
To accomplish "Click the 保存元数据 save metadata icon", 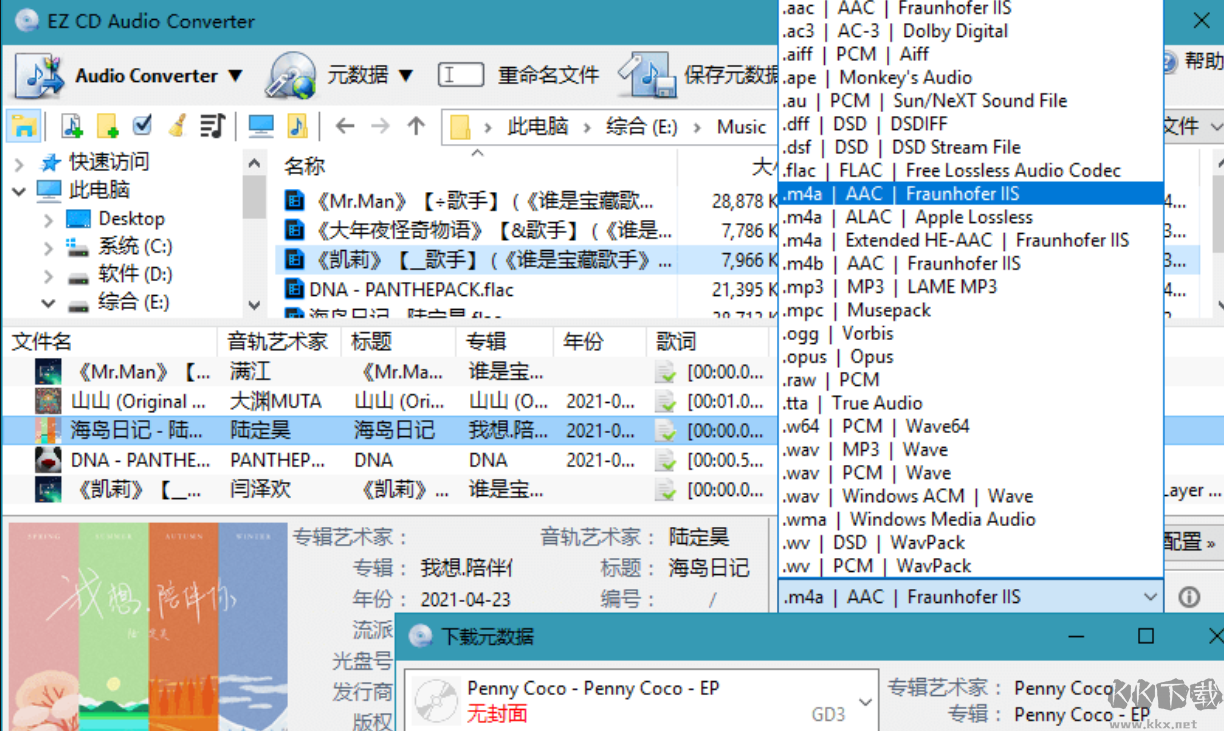I will (x=650, y=72).
